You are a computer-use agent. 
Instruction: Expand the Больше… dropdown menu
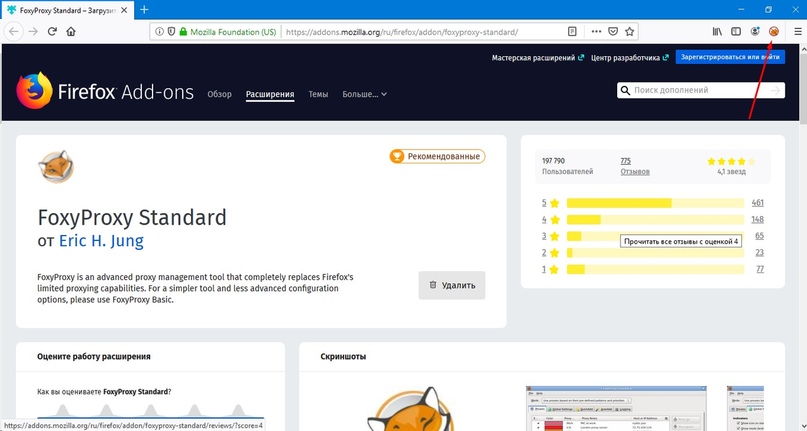[364, 94]
